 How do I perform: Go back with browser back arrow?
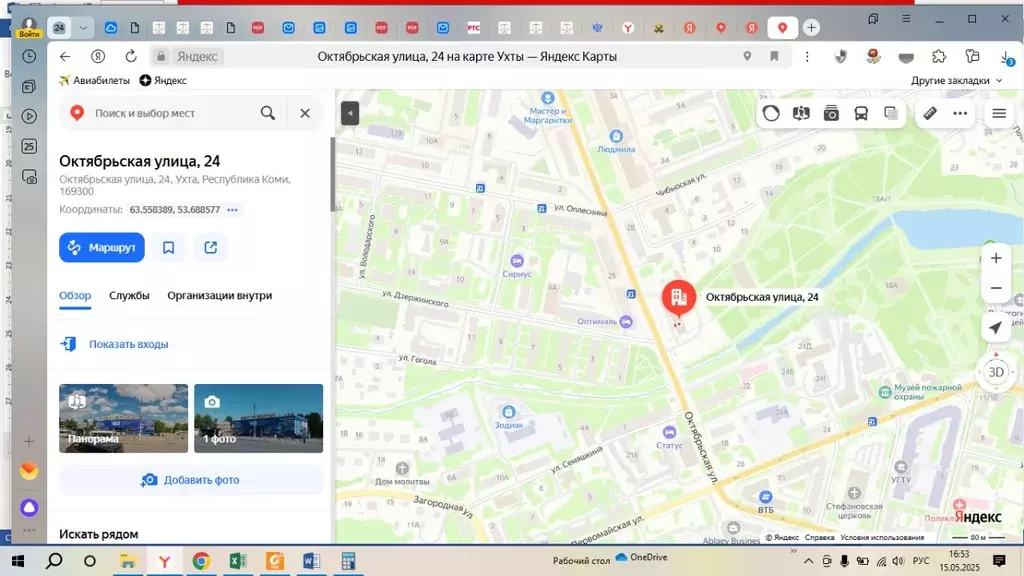65,57
